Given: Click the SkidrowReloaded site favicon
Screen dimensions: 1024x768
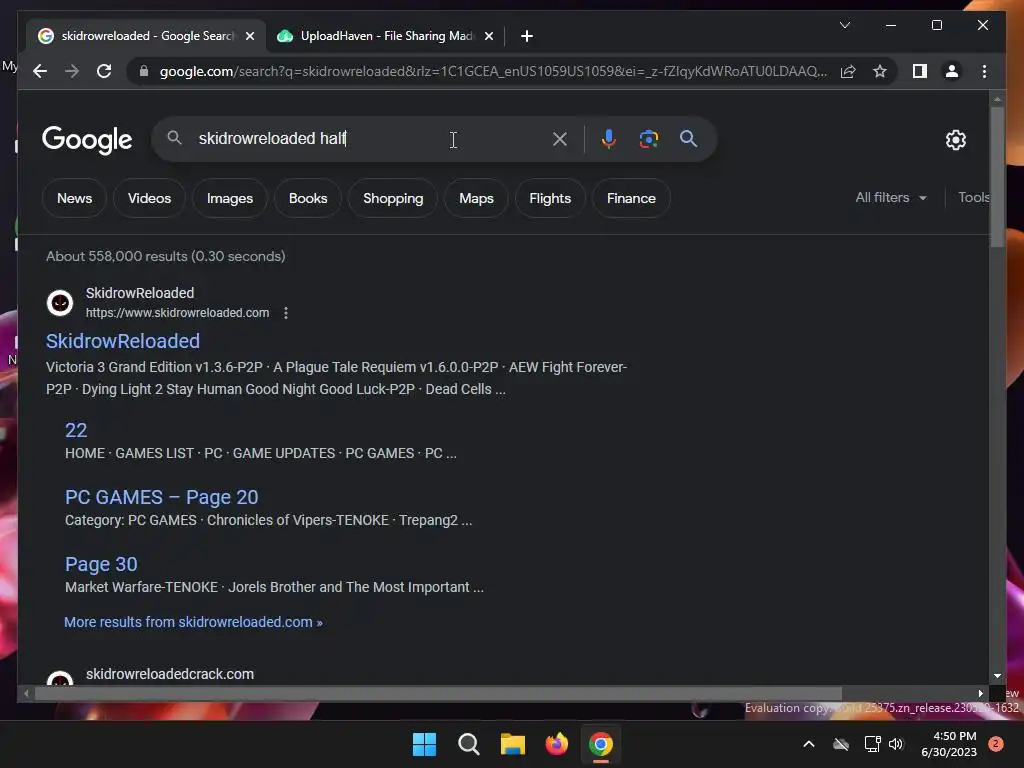Looking at the screenshot, I should 60,303.
